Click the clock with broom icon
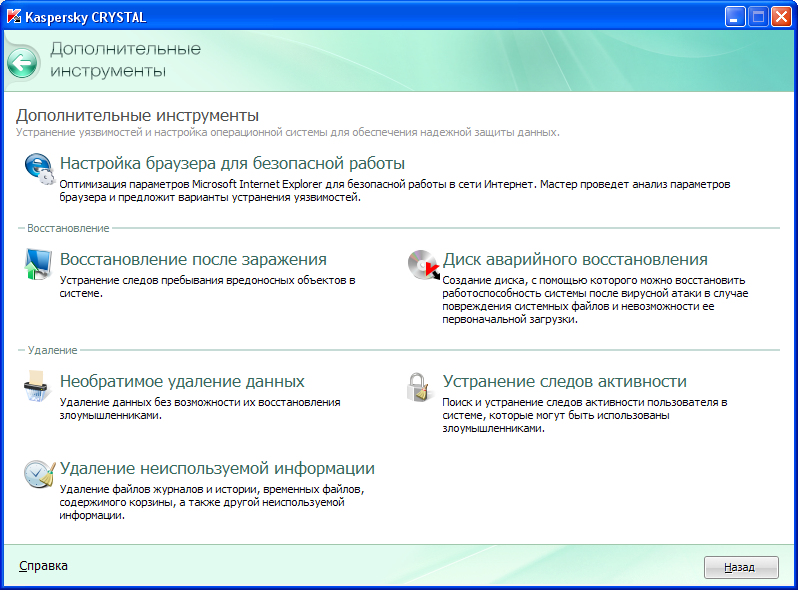Viewport: 798px width, 590px height. pyautogui.click(x=39, y=473)
